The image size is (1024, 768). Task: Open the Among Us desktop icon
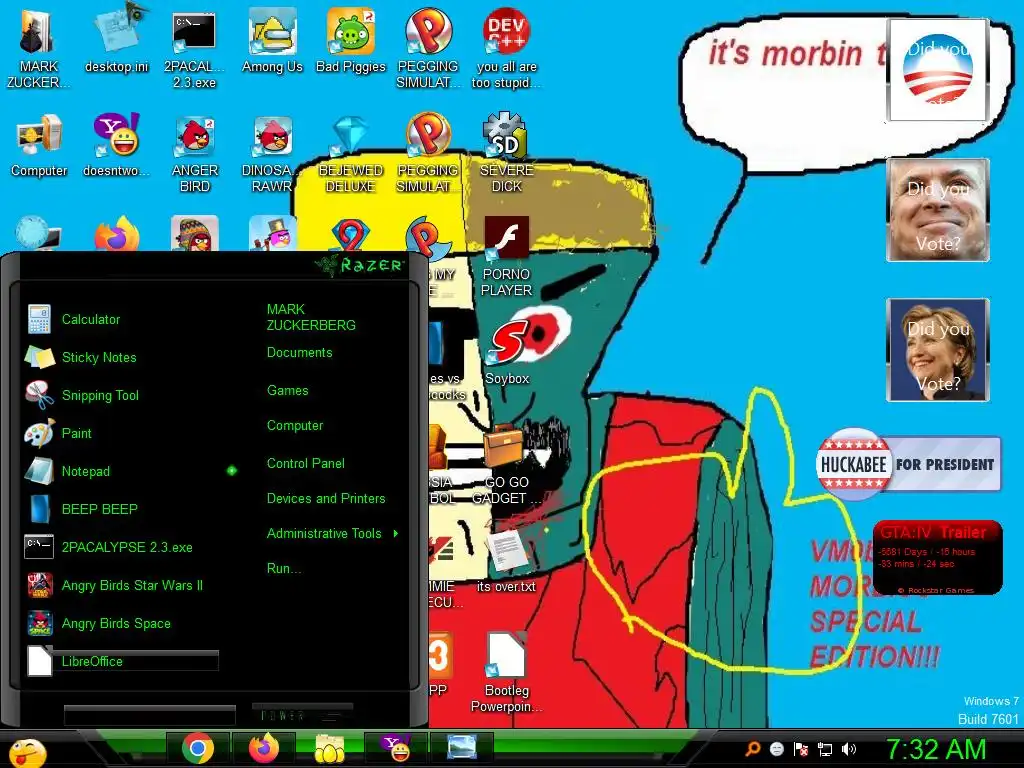click(272, 40)
